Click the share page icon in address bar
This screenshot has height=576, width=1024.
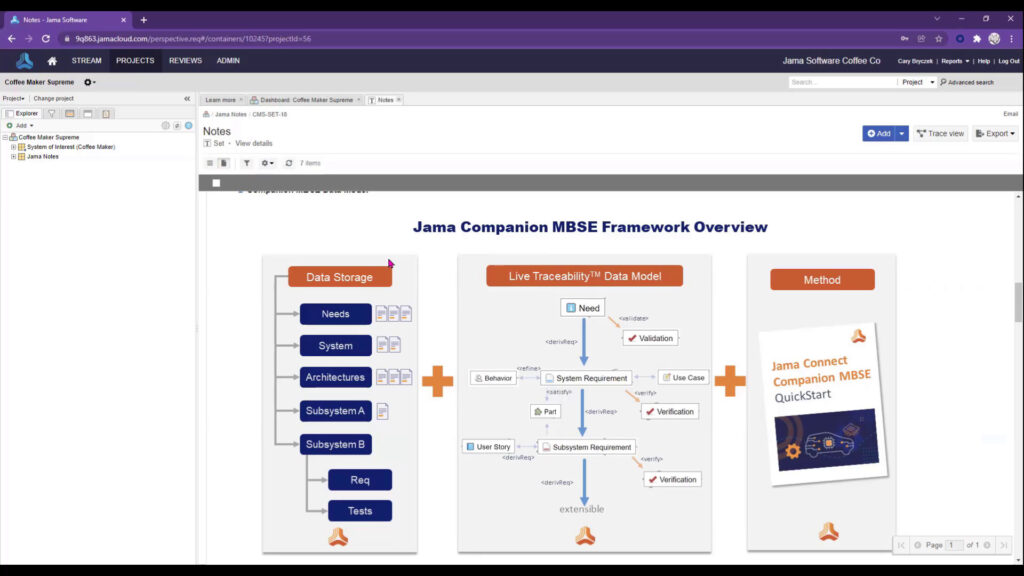click(x=921, y=39)
